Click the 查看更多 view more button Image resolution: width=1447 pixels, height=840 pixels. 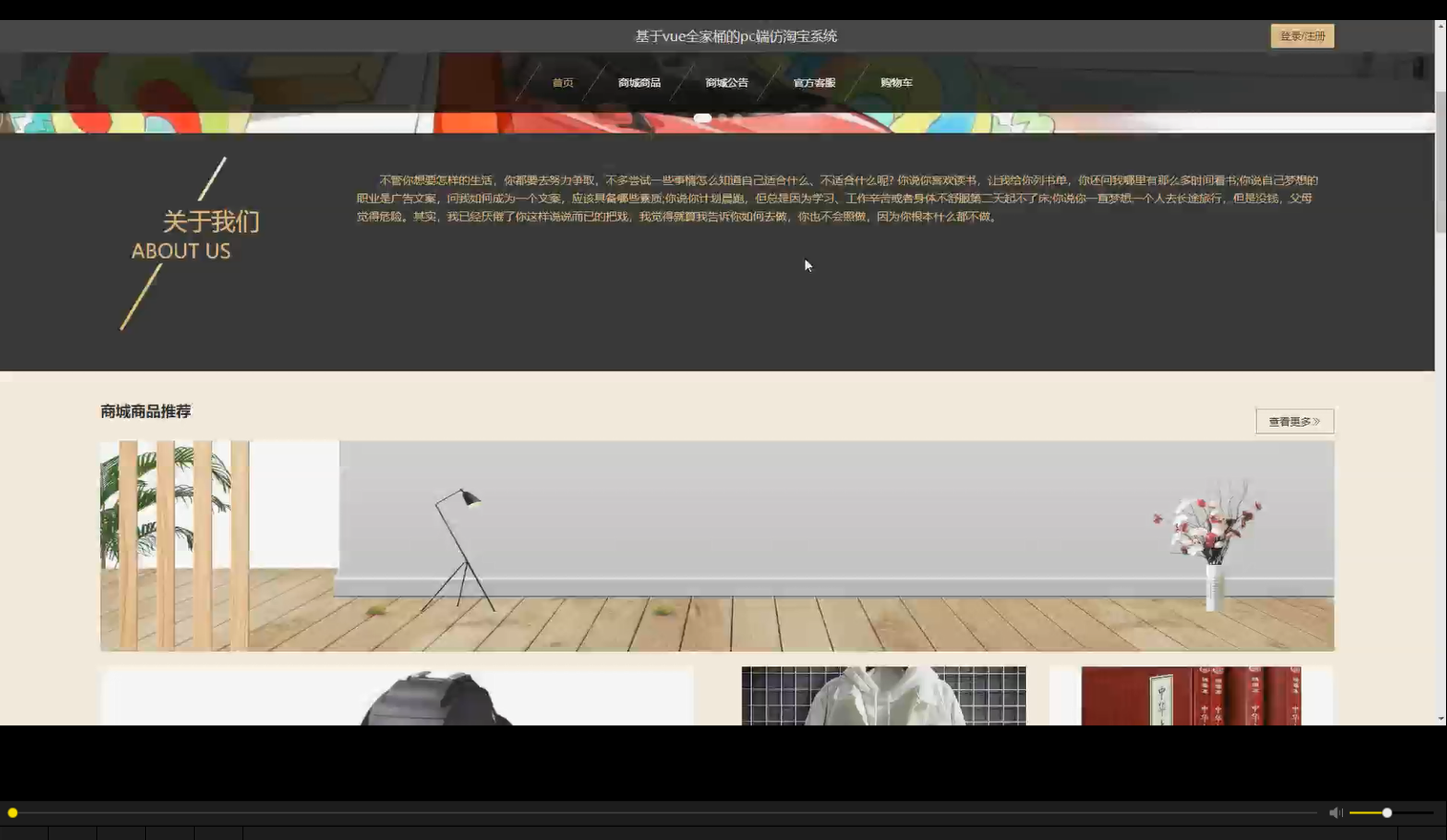tap(1294, 420)
